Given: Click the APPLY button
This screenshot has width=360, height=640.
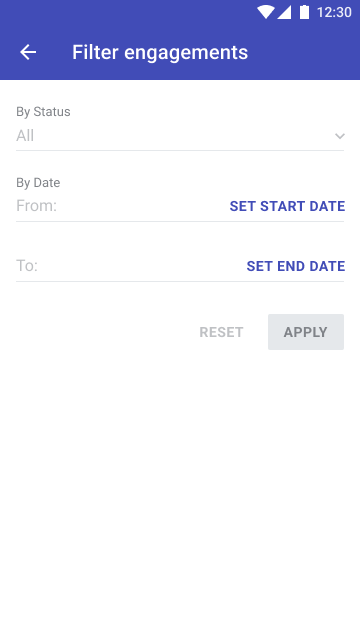Looking at the screenshot, I should [306, 332].
